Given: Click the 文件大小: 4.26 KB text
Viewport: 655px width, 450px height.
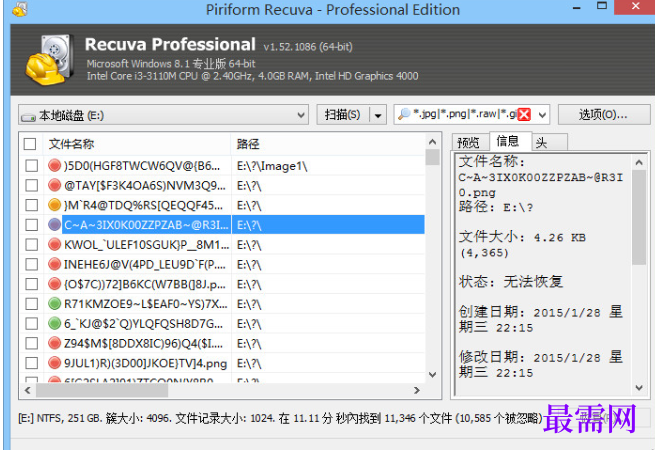Looking at the screenshot, I should click(522, 237).
